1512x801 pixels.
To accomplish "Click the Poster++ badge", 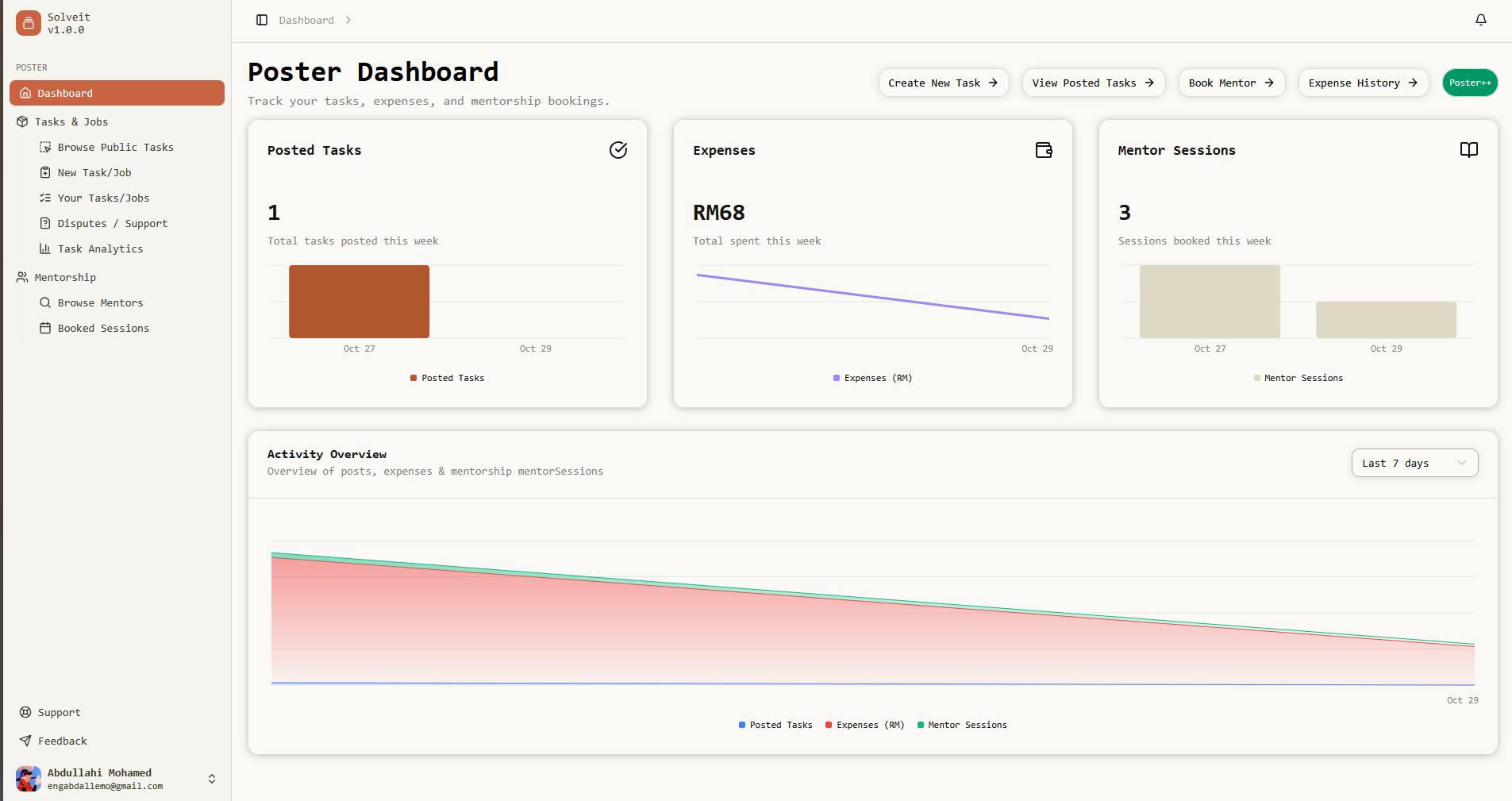I will (x=1469, y=83).
